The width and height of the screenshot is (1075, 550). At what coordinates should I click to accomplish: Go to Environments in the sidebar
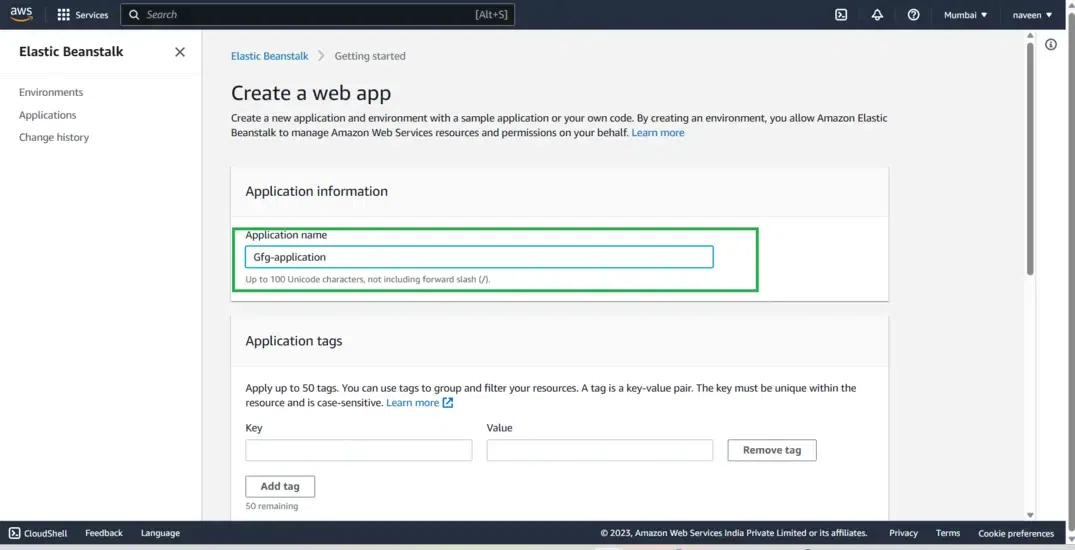point(51,92)
